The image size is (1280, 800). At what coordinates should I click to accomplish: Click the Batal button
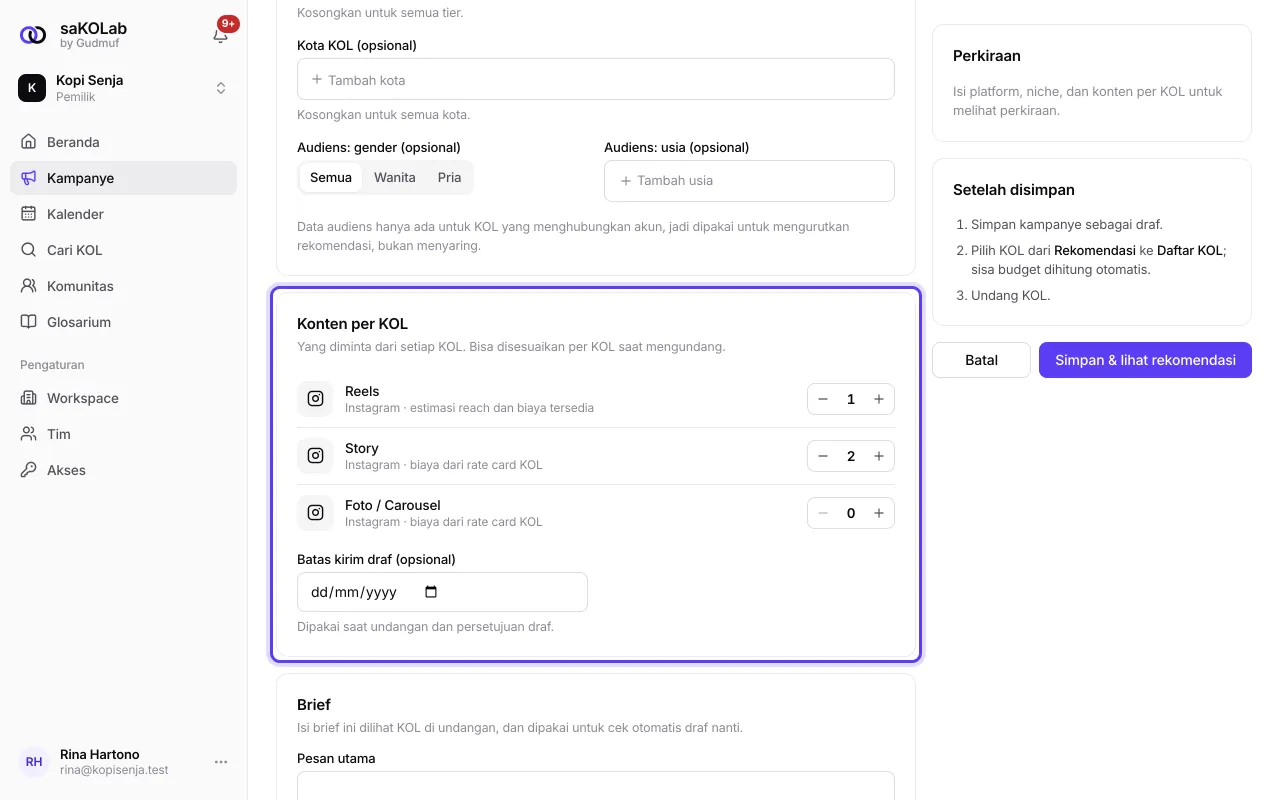pos(981,360)
